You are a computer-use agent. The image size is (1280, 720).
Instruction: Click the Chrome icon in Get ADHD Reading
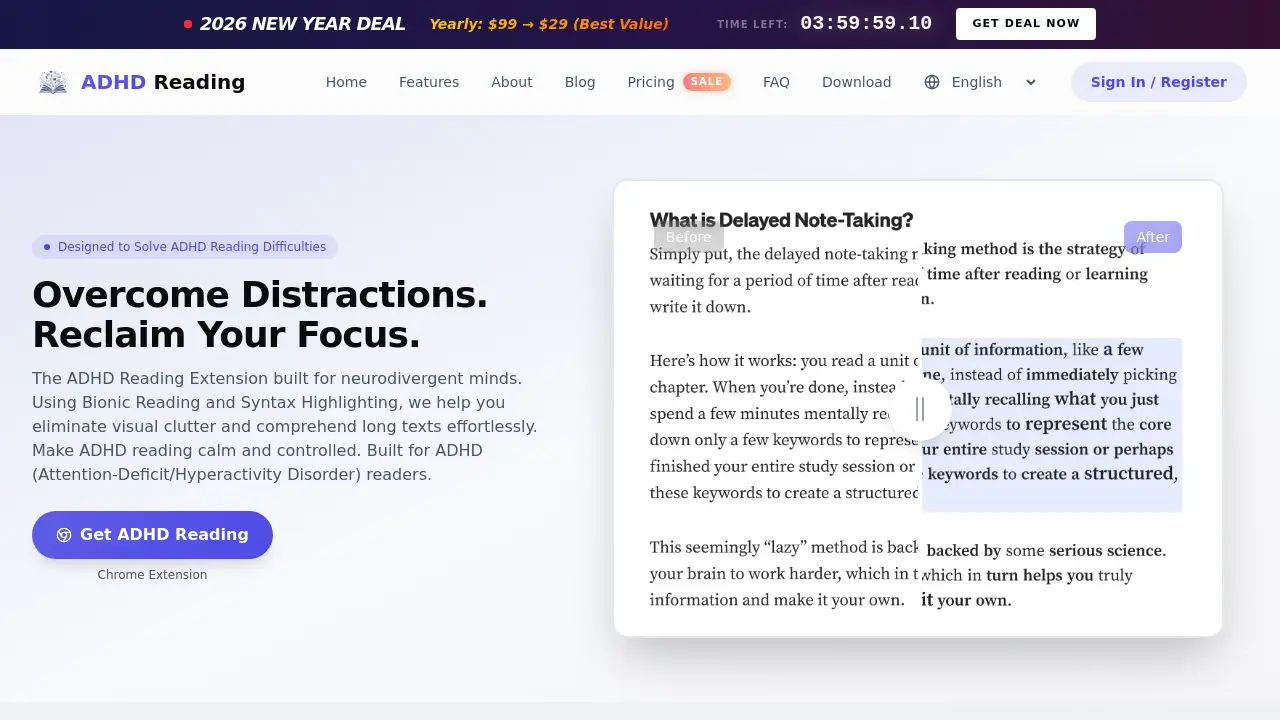tap(64, 535)
